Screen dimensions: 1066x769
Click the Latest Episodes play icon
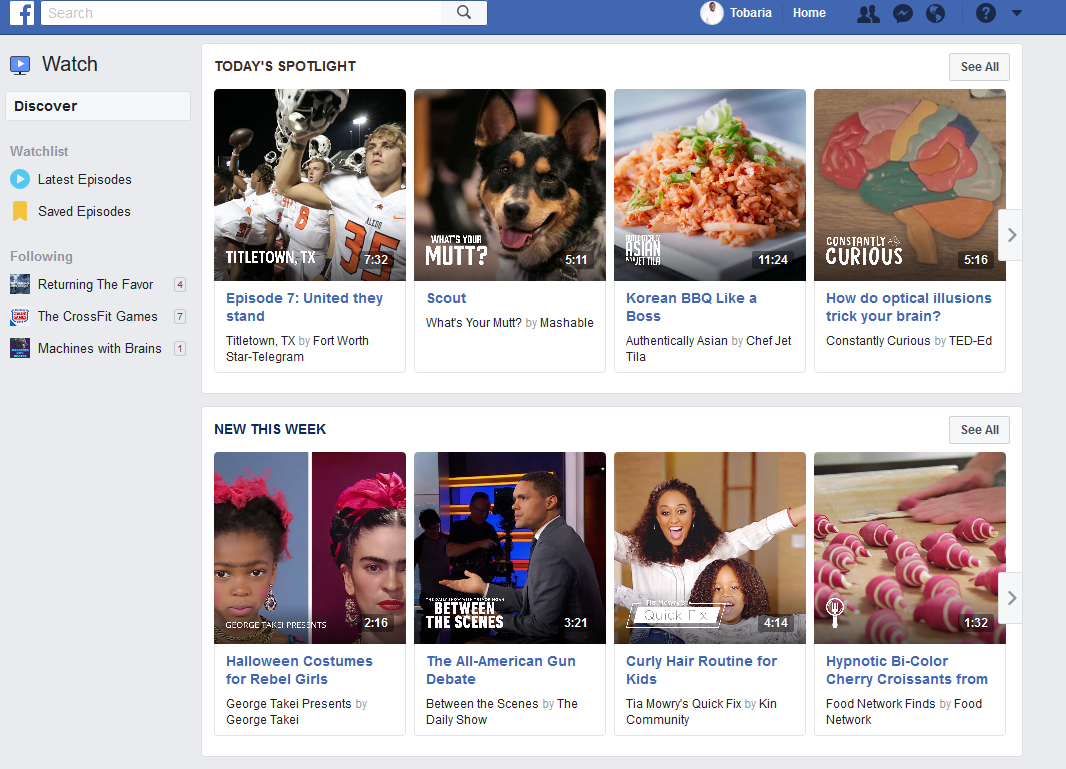(20, 180)
